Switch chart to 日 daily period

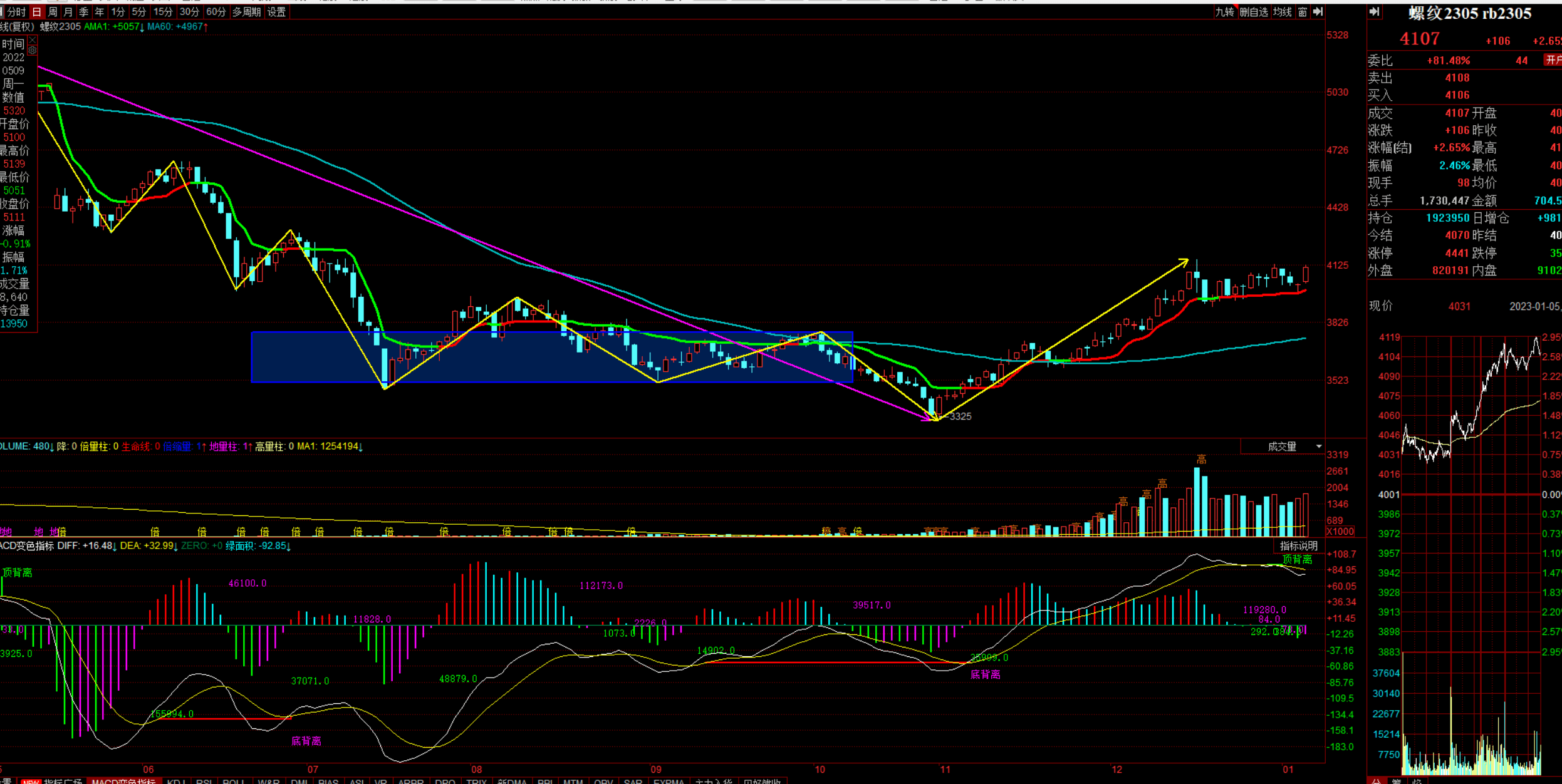click(x=36, y=12)
